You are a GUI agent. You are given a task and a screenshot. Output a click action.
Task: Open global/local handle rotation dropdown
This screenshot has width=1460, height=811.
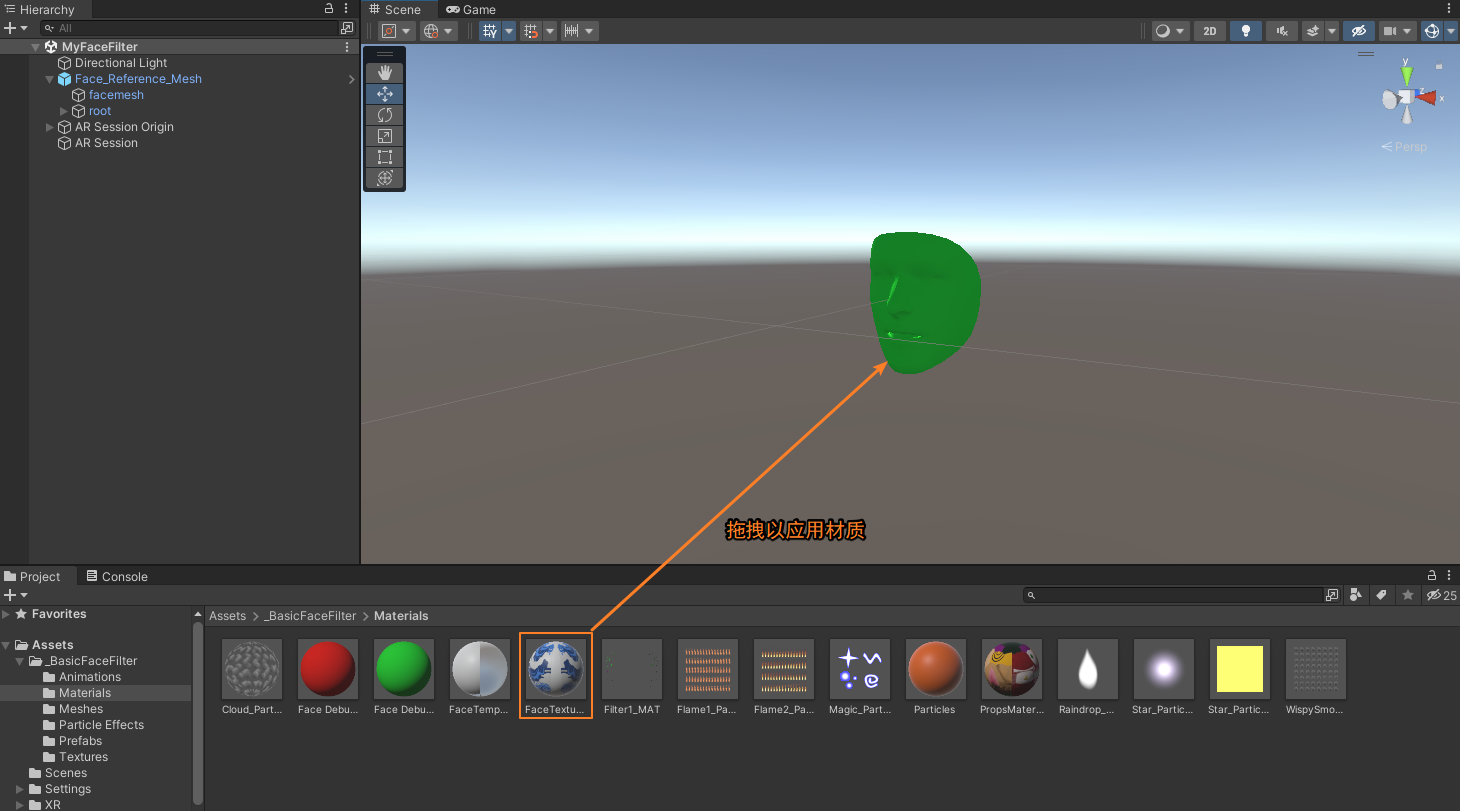(x=438, y=31)
